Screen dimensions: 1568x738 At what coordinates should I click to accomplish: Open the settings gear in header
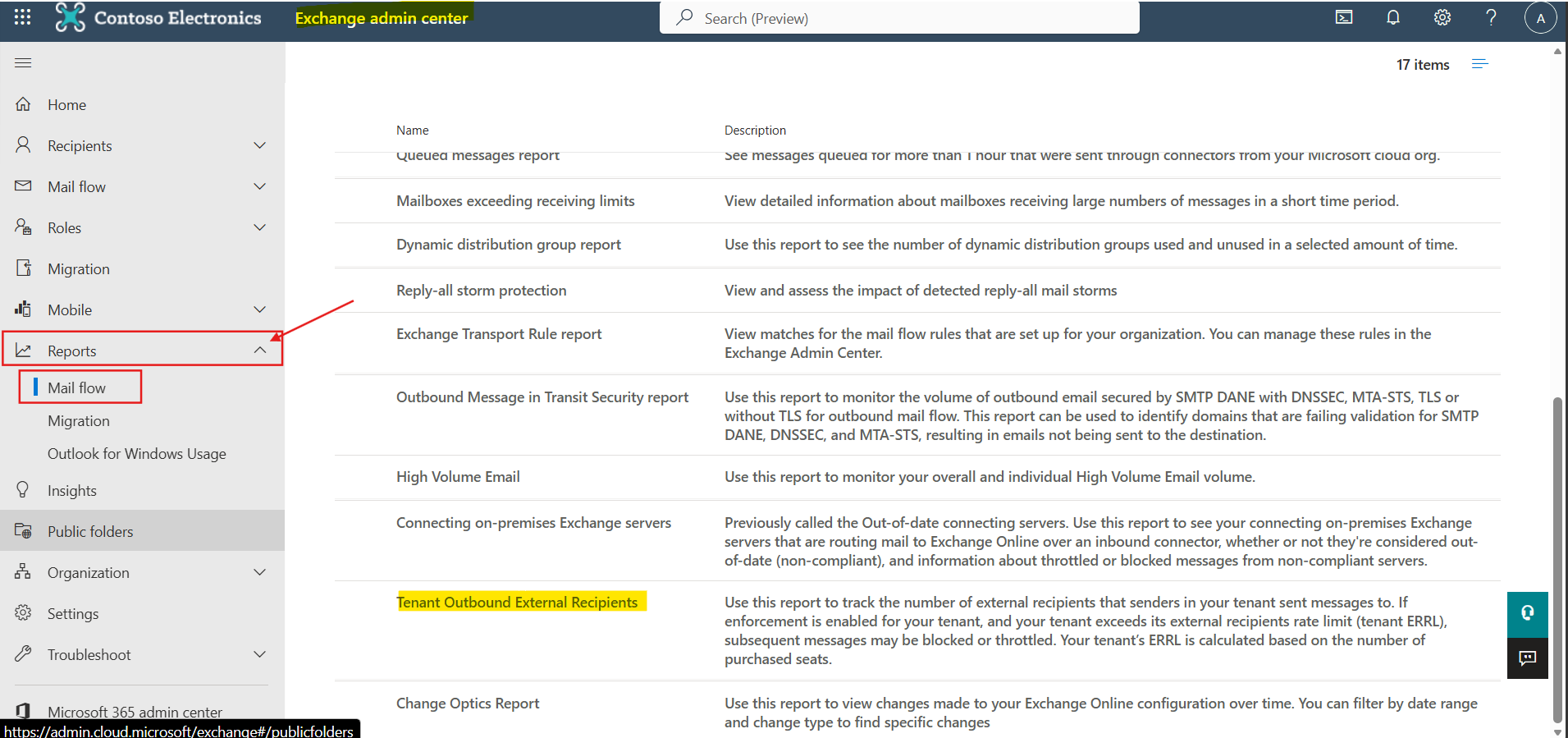[x=1442, y=17]
